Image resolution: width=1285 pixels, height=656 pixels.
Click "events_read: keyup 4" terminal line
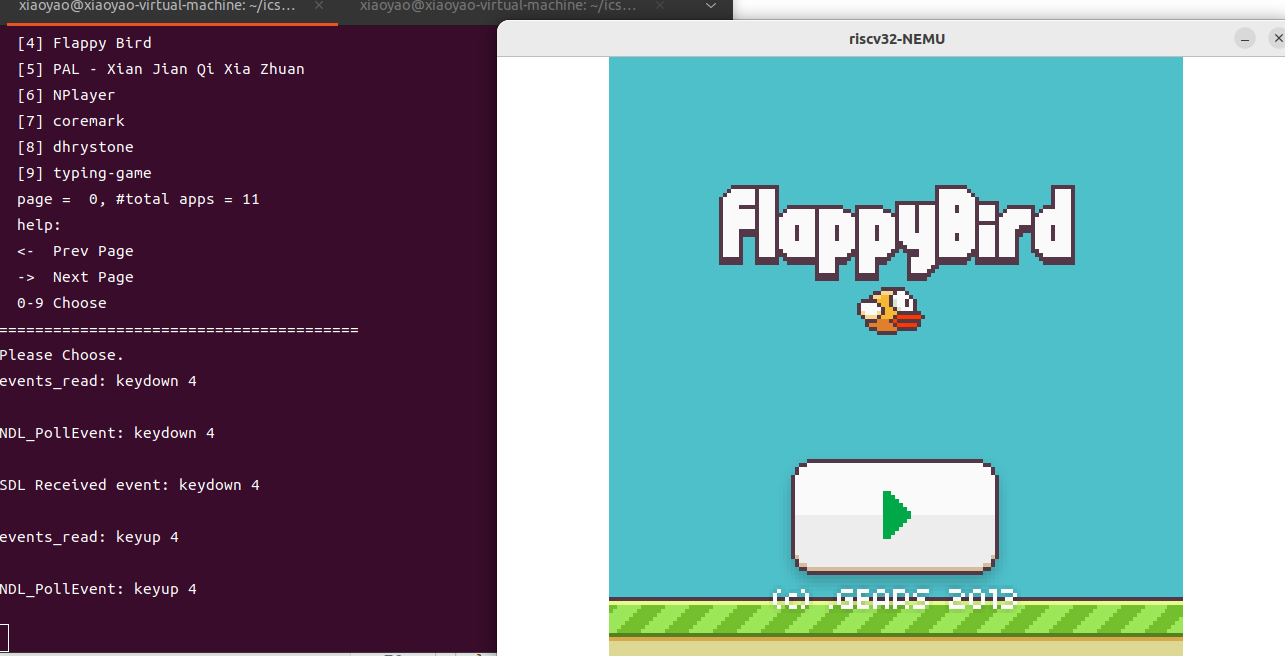(x=89, y=537)
